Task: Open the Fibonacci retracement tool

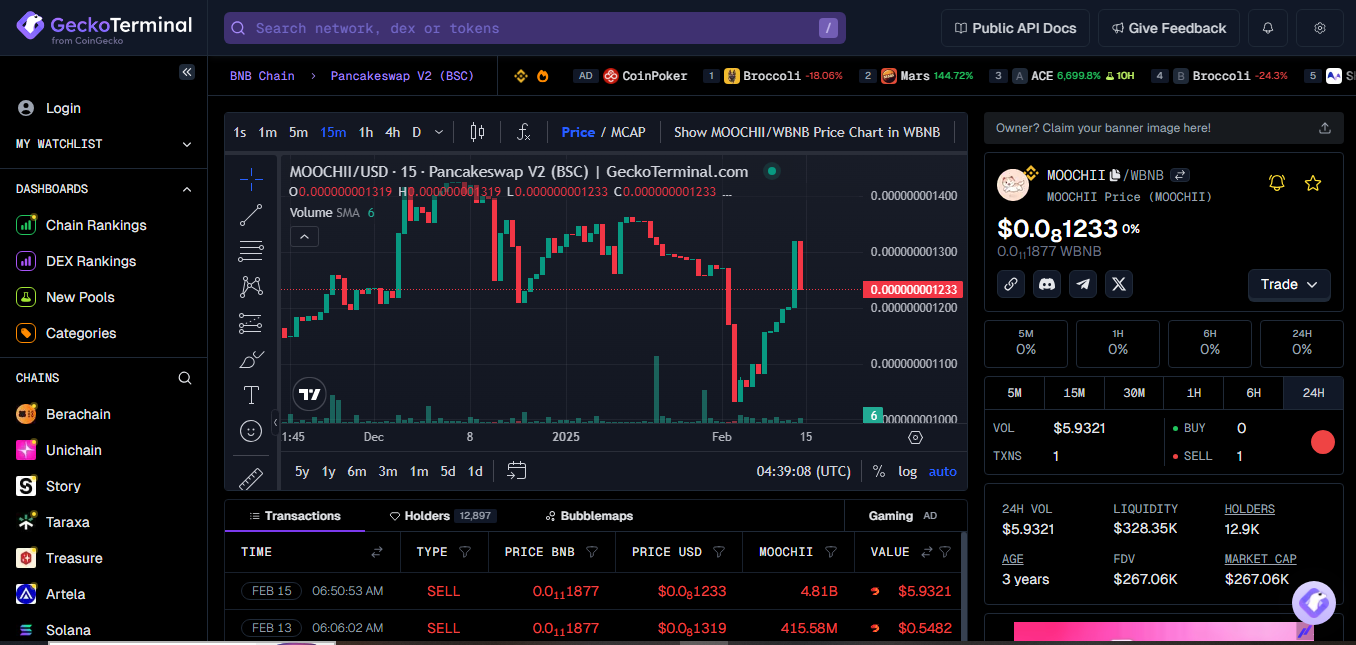Action: (251, 251)
